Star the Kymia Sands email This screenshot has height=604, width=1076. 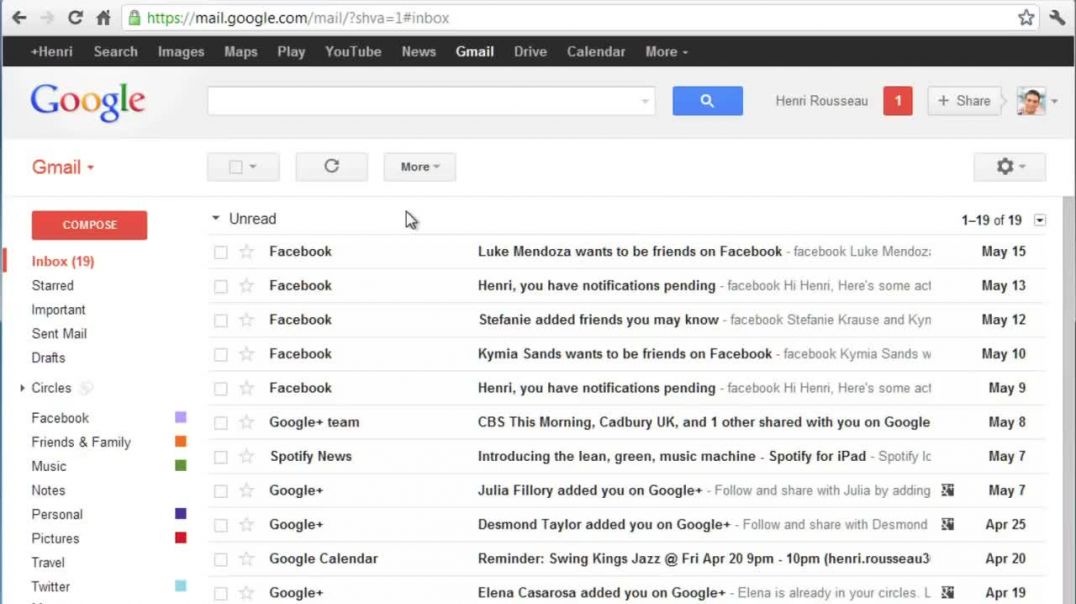(246, 354)
